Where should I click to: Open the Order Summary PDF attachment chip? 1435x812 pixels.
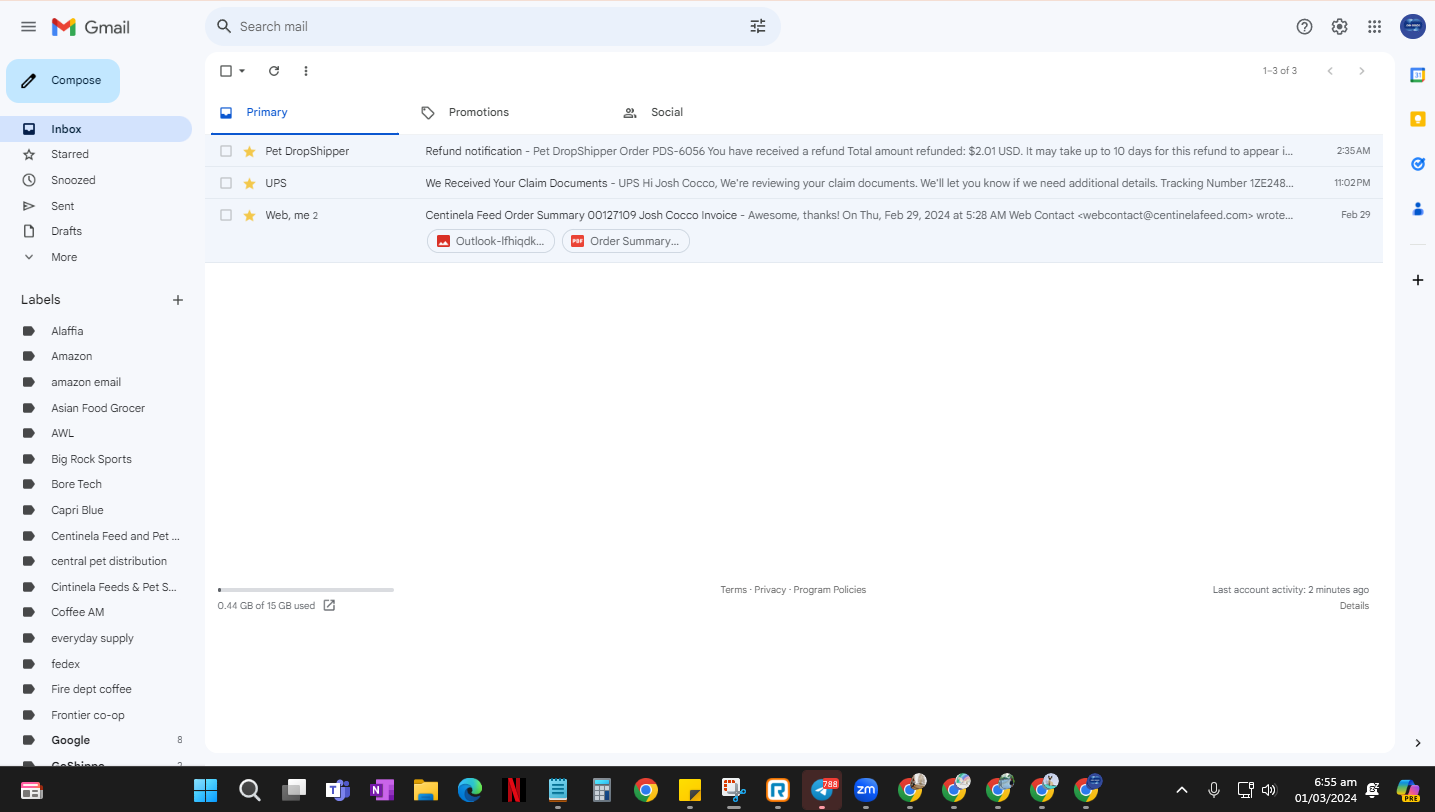(626, 241)
